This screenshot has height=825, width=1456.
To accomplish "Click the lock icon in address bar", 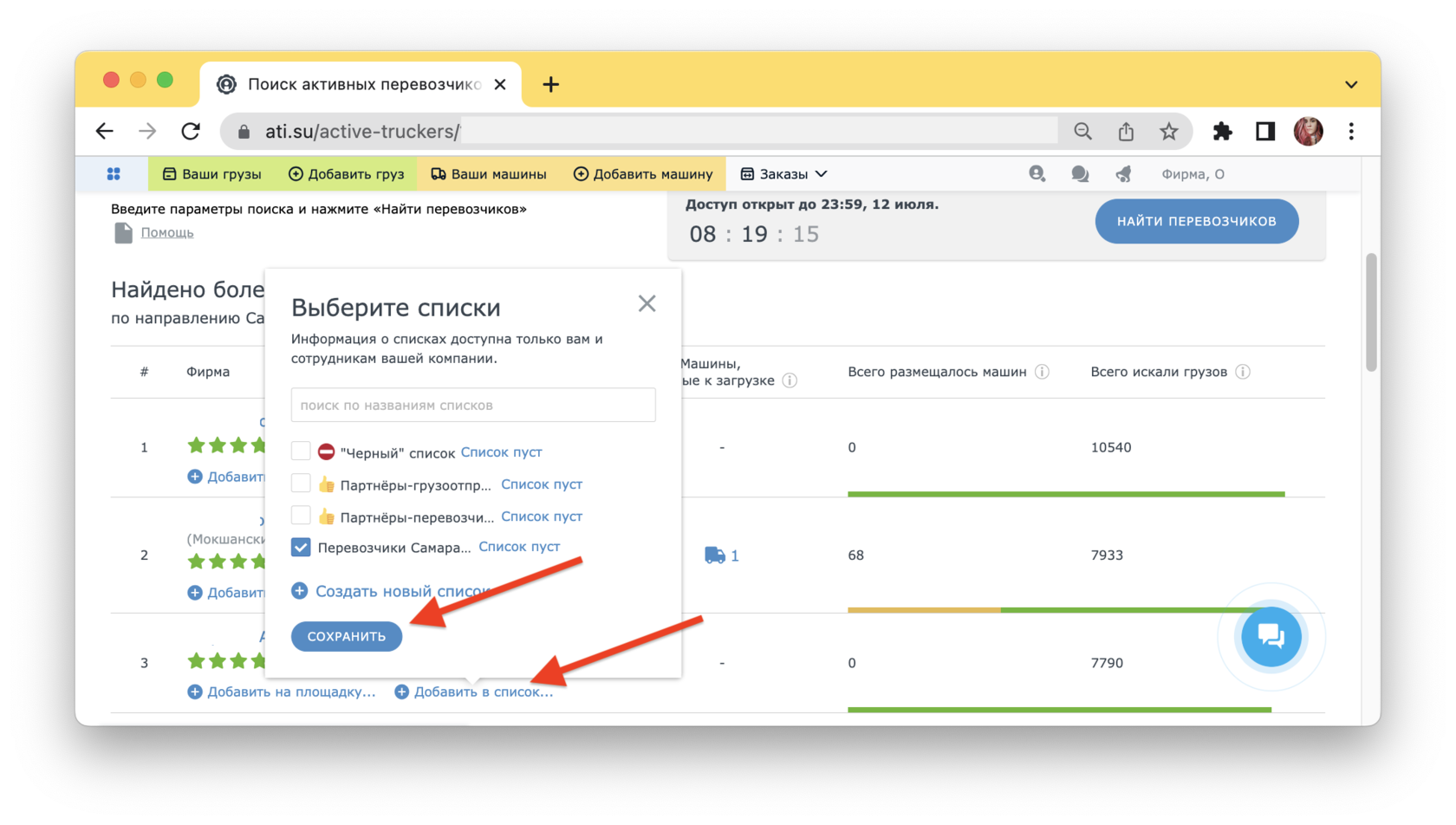I will (244, 132).
